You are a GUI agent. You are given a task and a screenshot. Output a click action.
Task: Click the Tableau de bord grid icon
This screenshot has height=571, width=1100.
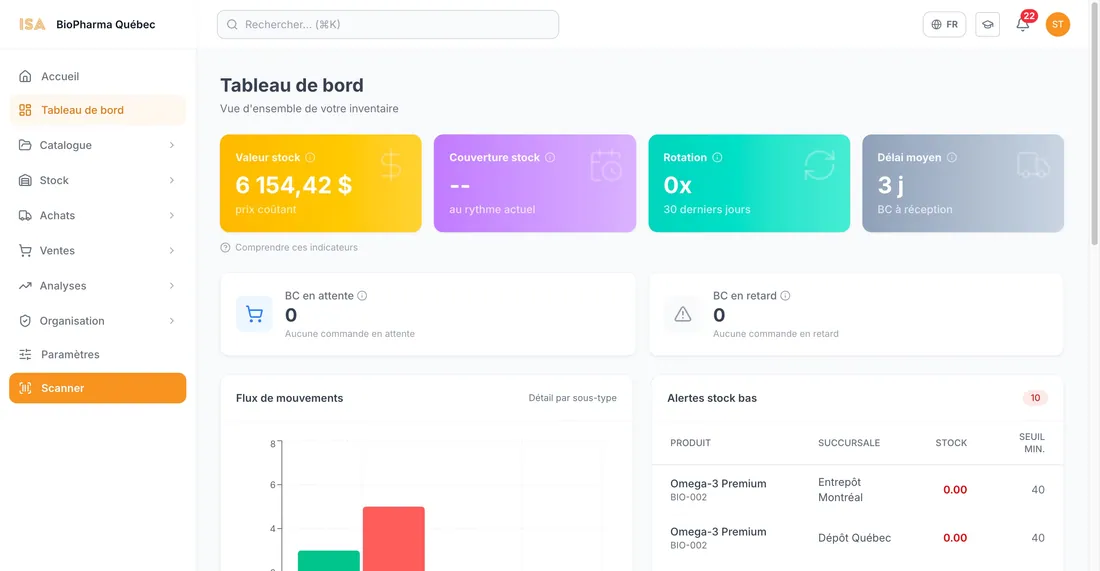[25, 110]
